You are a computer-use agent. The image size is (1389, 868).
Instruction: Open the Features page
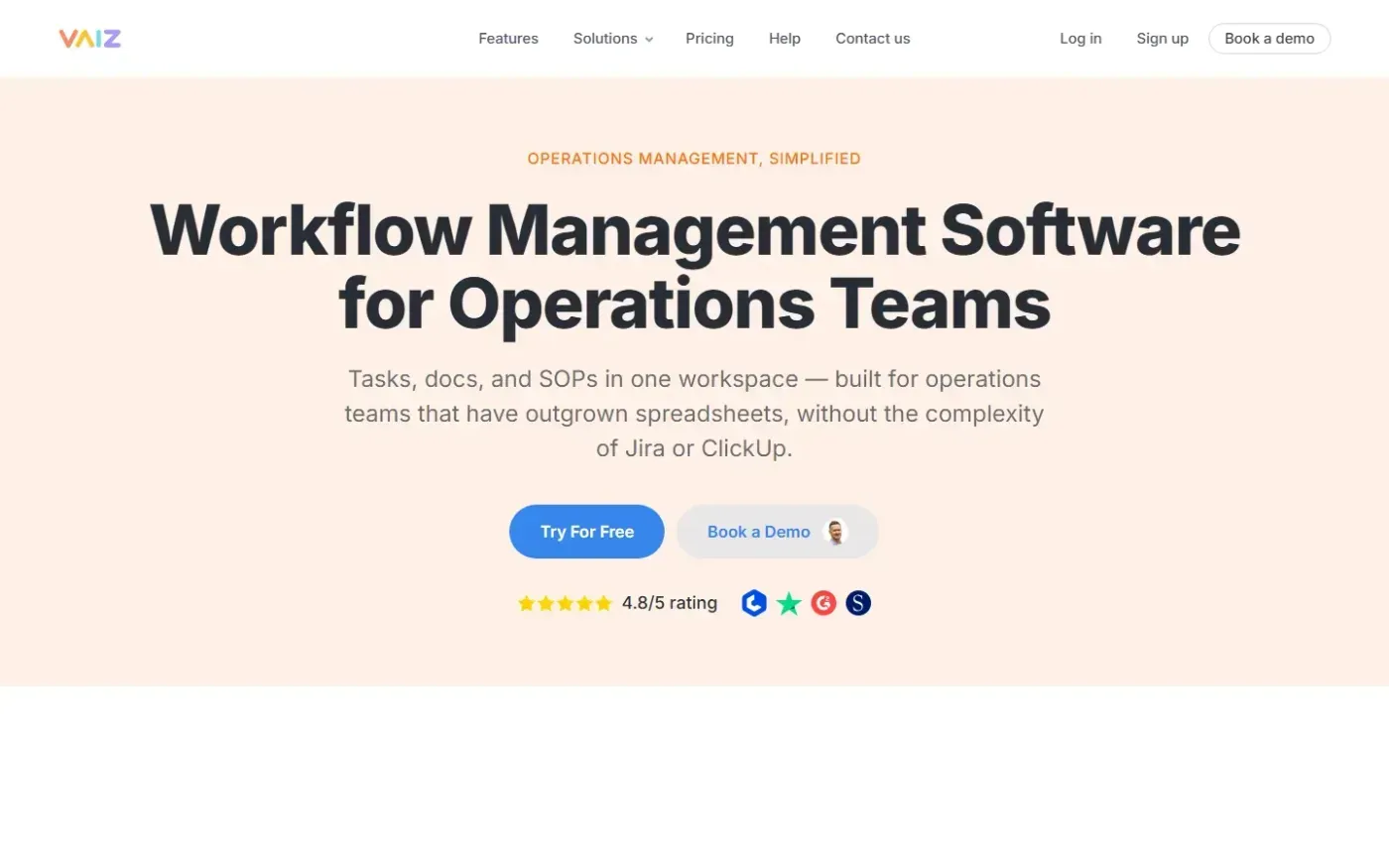point(508,39)
